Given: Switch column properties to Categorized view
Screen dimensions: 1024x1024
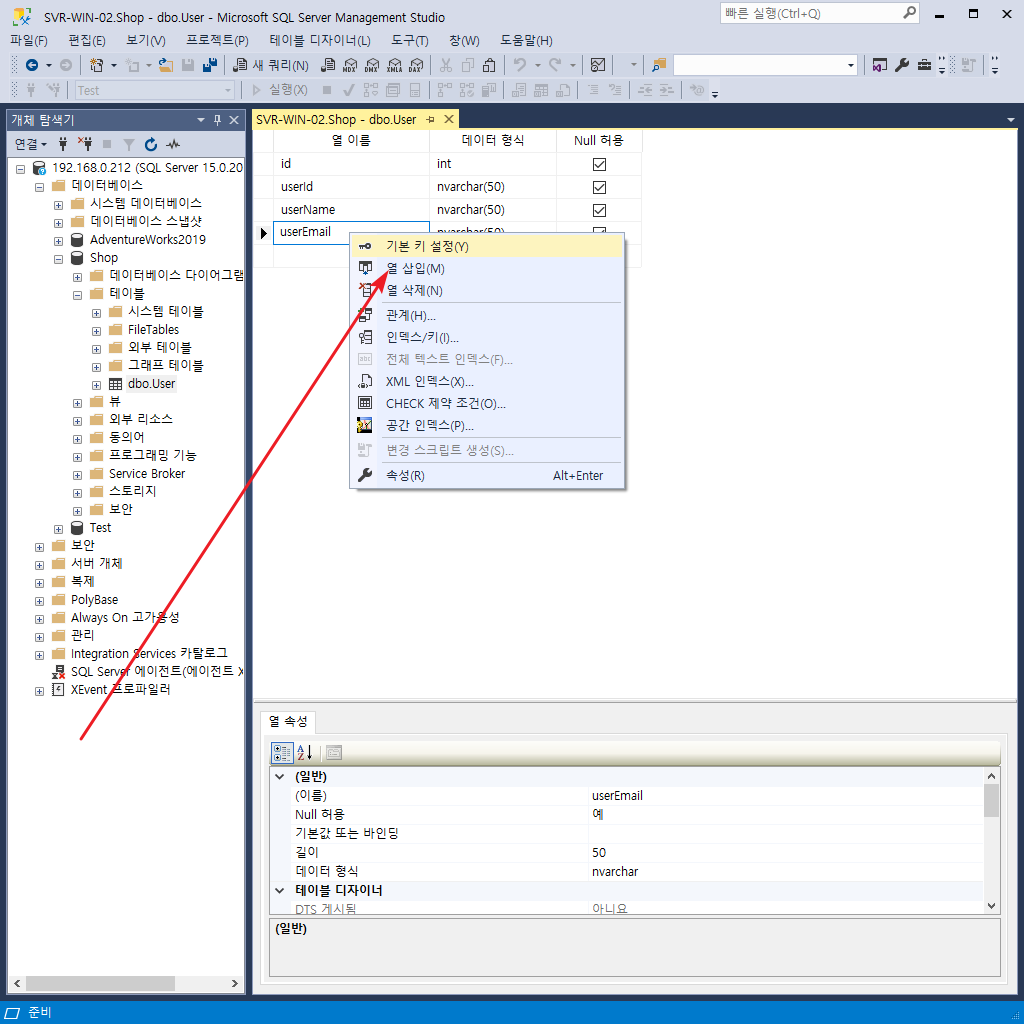Looking at the screenshot, I should (x=282, y=752).
